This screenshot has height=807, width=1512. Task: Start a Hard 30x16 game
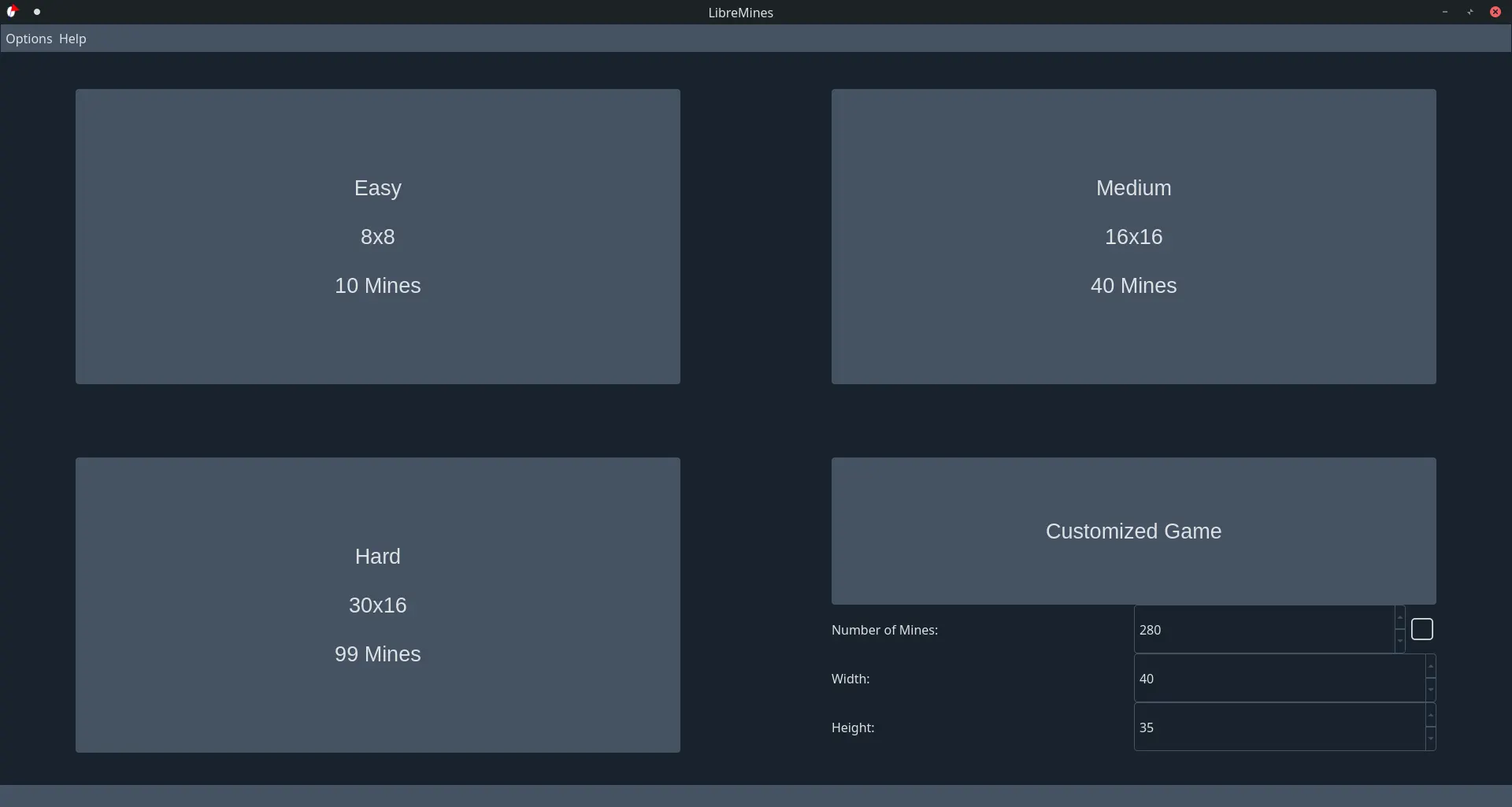[378, 605]
